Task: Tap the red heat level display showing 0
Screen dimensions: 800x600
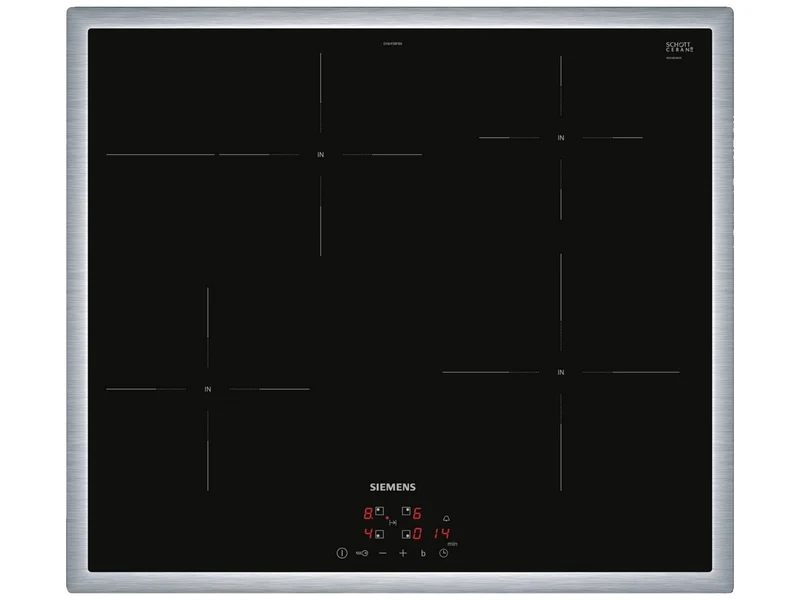Action: (x=417, y=534)
